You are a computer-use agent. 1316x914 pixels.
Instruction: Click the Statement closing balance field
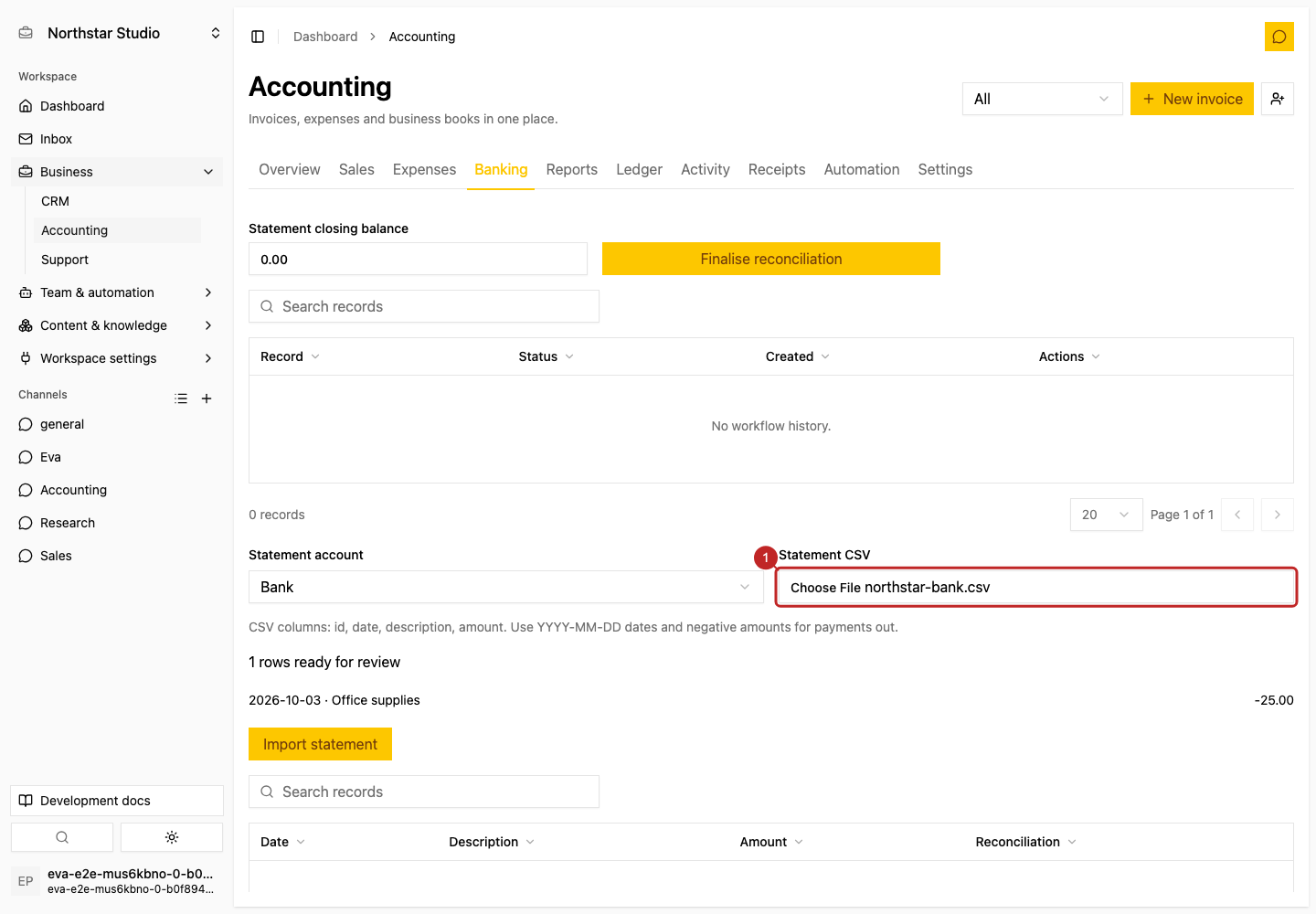point(418,259)
